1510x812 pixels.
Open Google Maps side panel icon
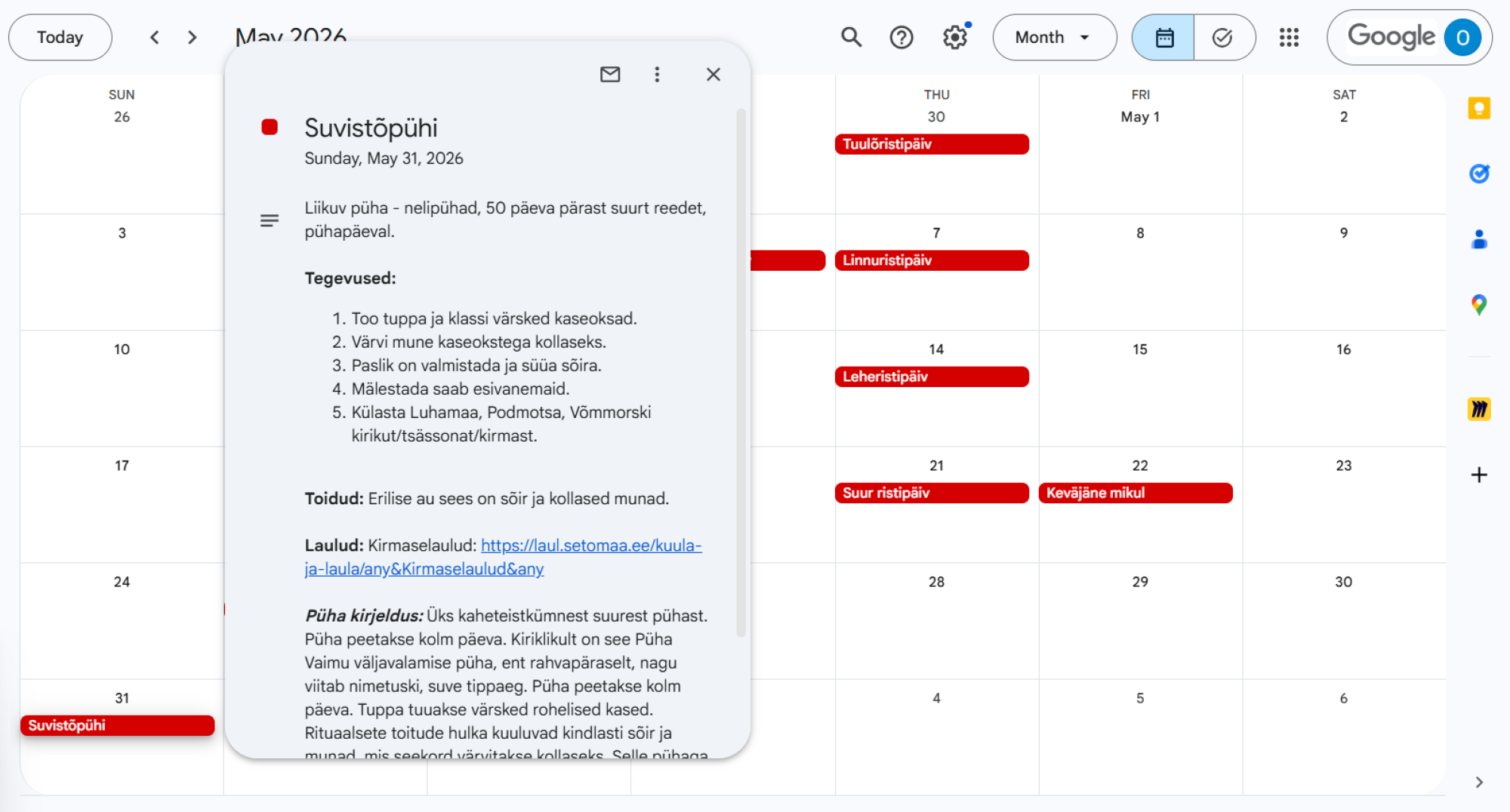pyautogui.click(x=1478, y=305)
